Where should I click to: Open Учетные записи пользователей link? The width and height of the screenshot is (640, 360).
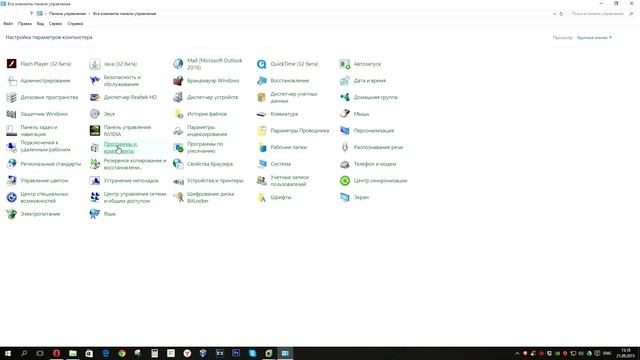[289, 180]
